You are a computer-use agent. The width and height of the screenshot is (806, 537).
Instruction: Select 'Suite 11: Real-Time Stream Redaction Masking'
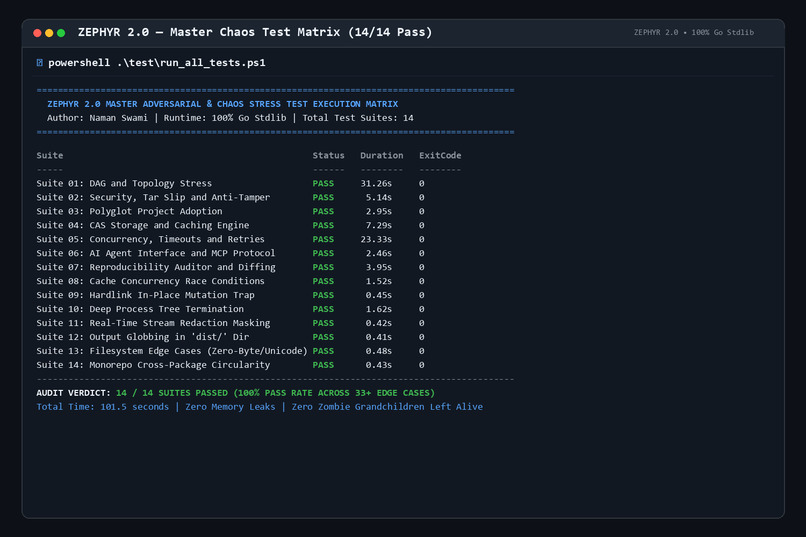click(x=153, y=323)
